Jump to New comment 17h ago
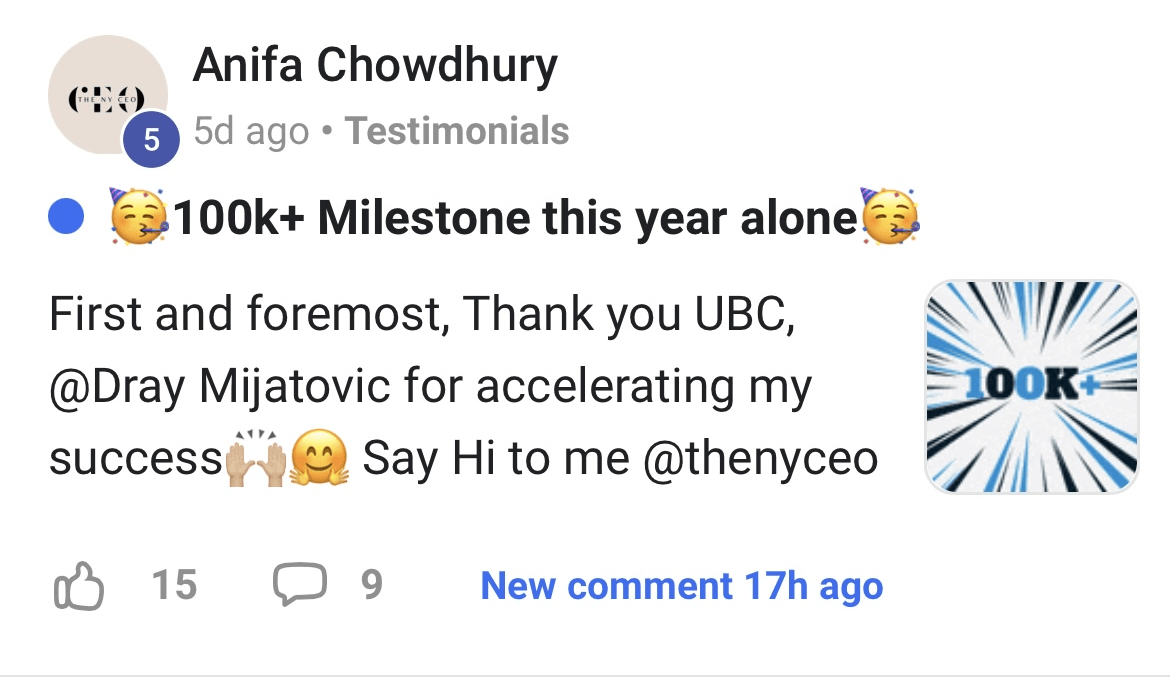This screenshot has width=1170, height=677. 681,586
